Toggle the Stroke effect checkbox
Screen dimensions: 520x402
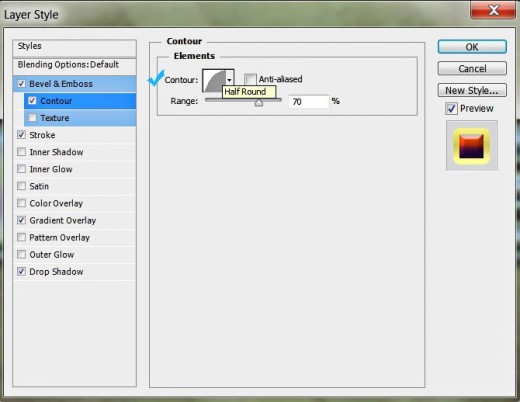pos(21,135)
